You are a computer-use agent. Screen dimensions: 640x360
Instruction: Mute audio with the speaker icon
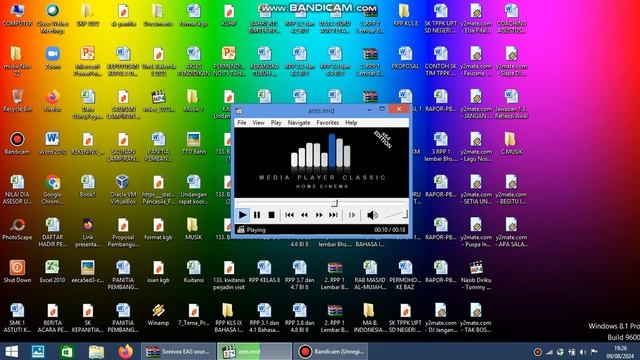pos(372,215)
